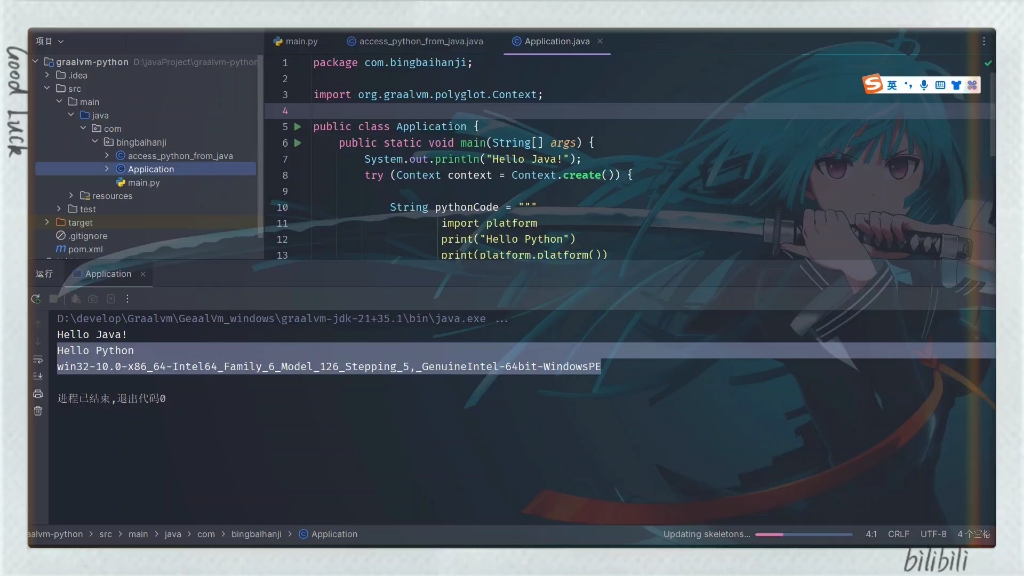This screenshot has width=1024, height=576.
Task: Switch to the main.py editor tab
Action: coord(296,41)
